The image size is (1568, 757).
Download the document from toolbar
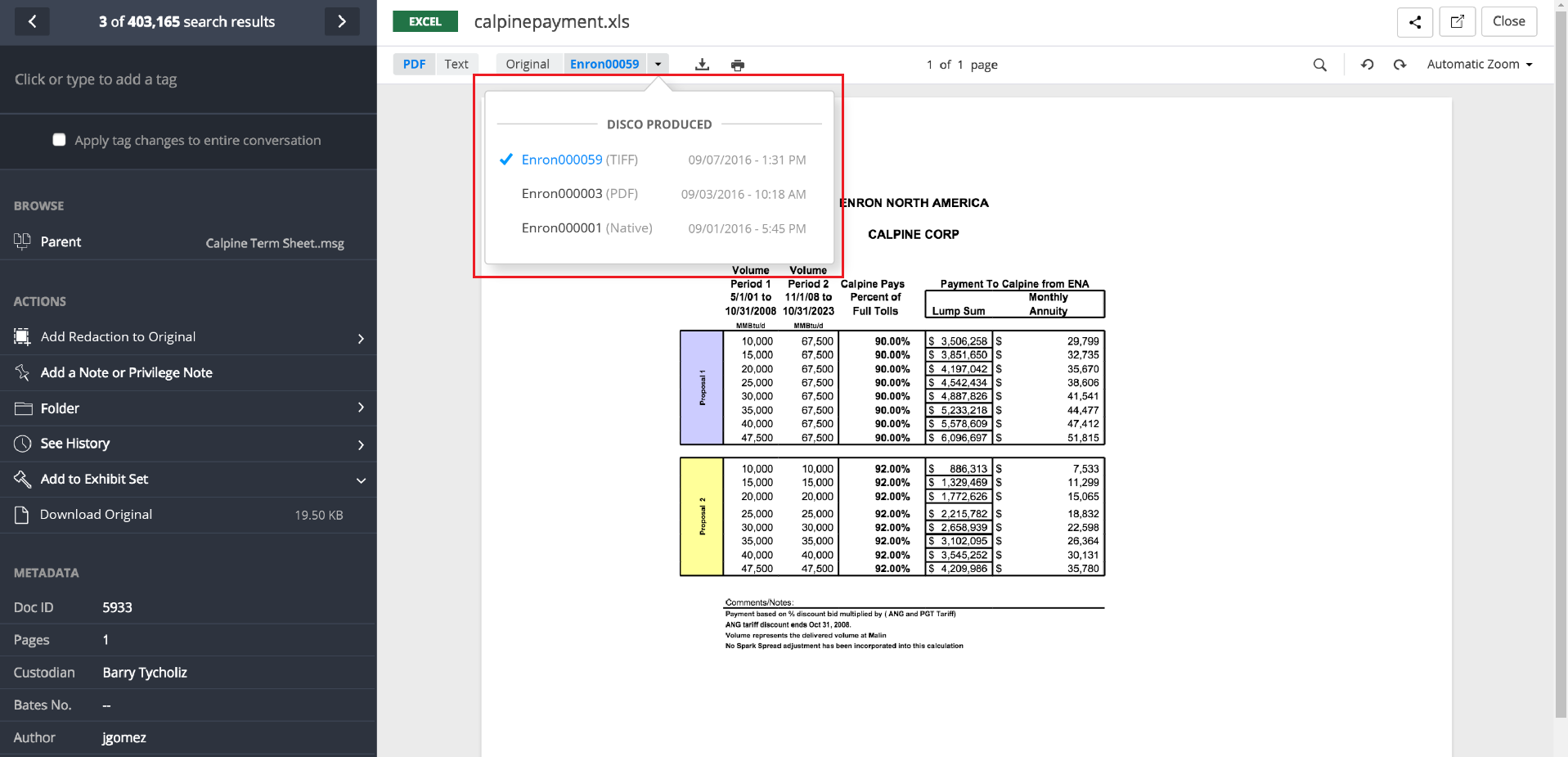coord(702,65)
